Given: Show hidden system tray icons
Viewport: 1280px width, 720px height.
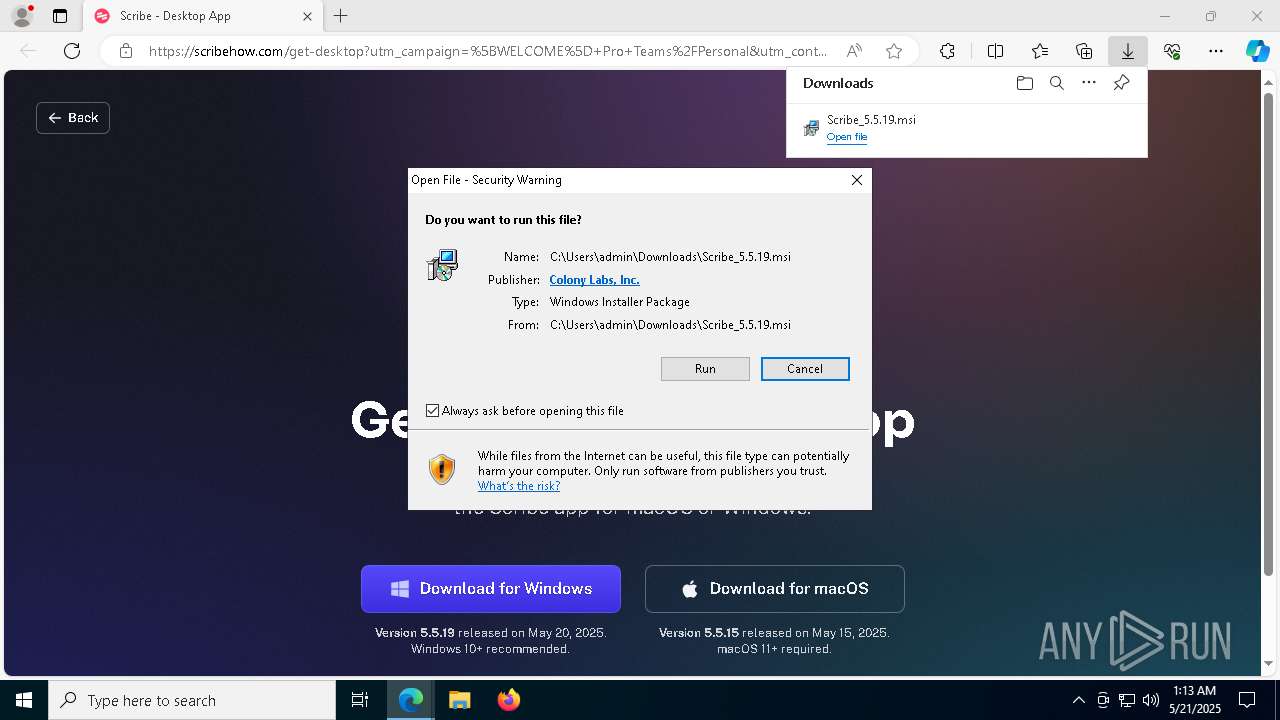Looking at the screenshot, I should 1078,700.
